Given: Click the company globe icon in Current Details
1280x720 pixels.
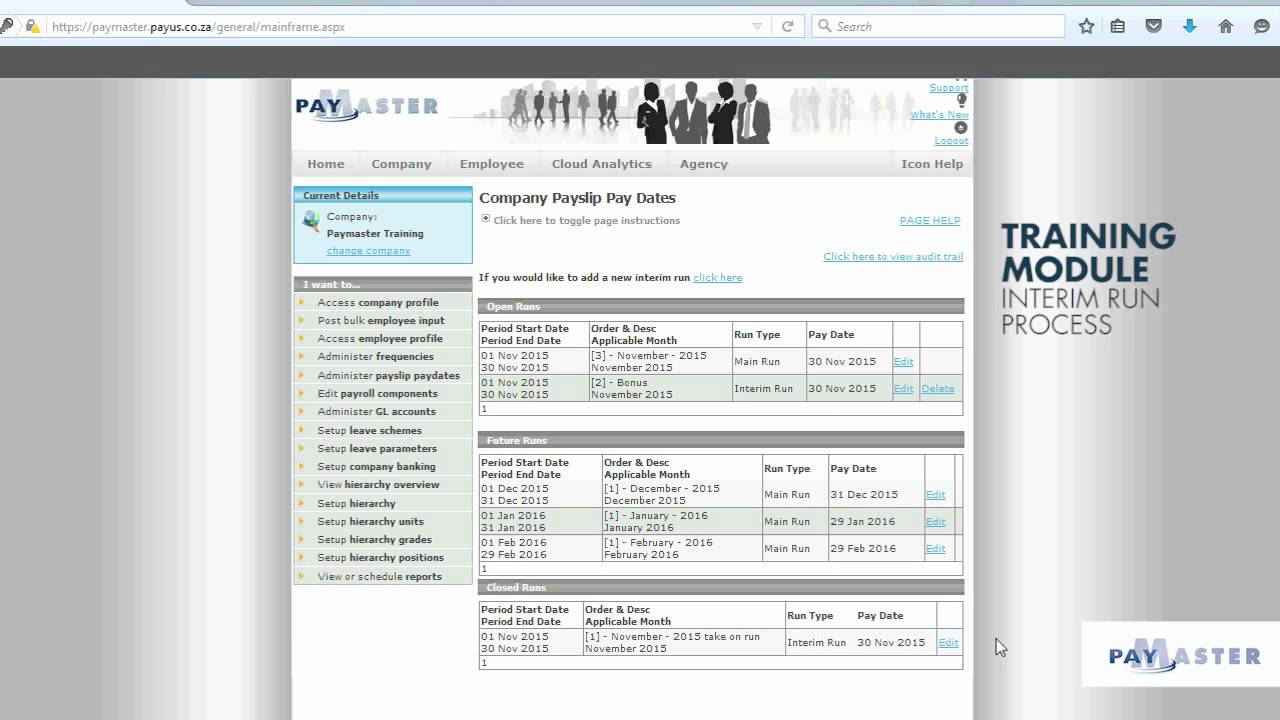Looking at the screenshot, I should 312,221.
